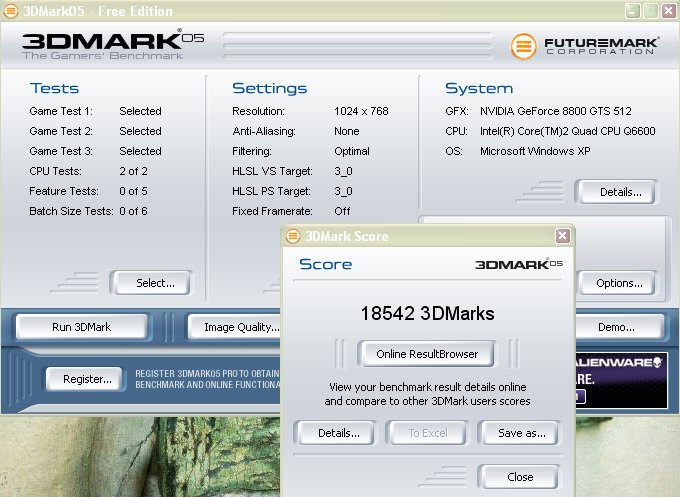Screen dimensions: 680x497
Task: Start the benchmark with Run 3DMark
Action: click(x=82, y=327)
